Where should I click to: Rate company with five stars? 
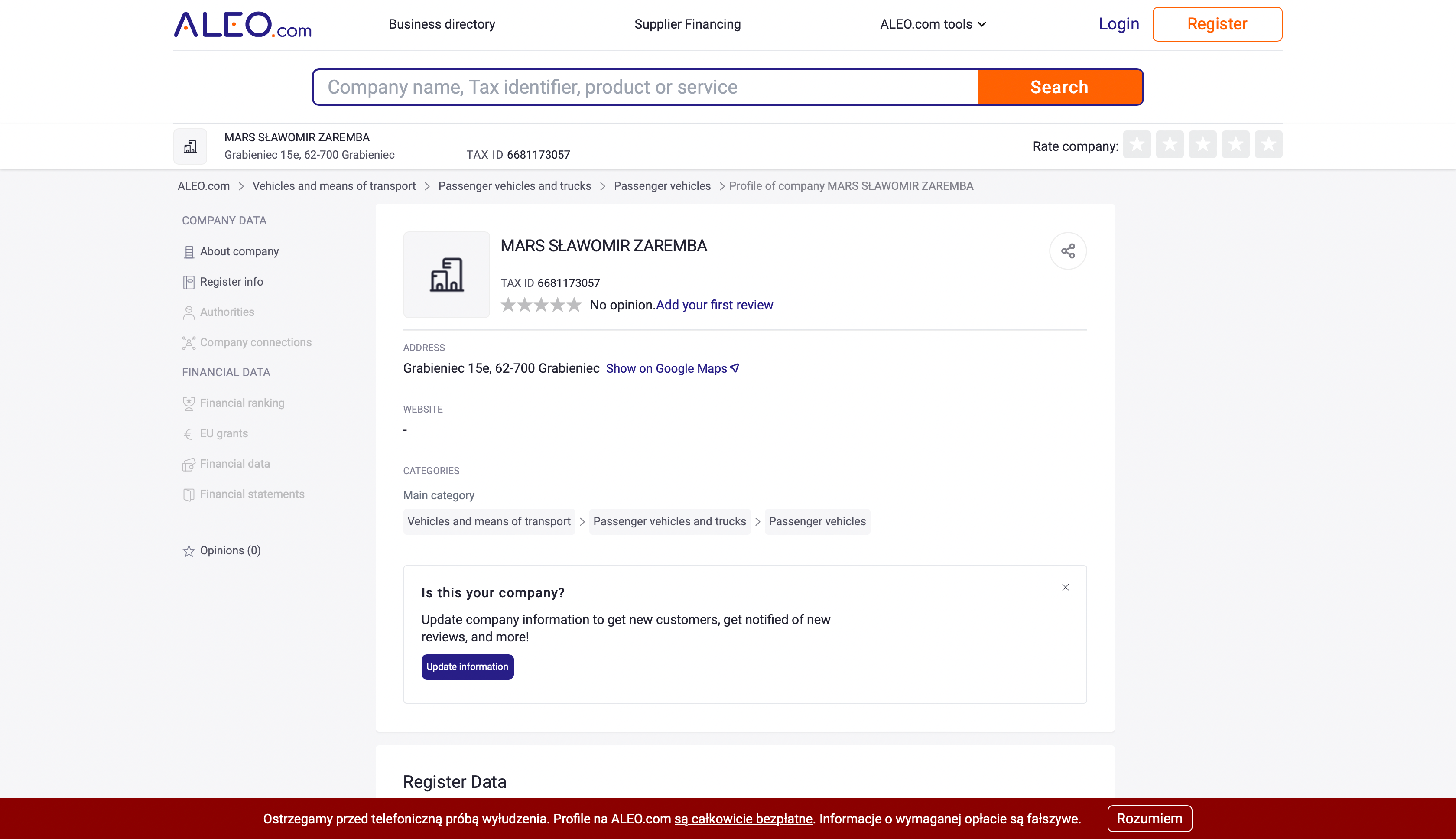tap(1268, 144)
